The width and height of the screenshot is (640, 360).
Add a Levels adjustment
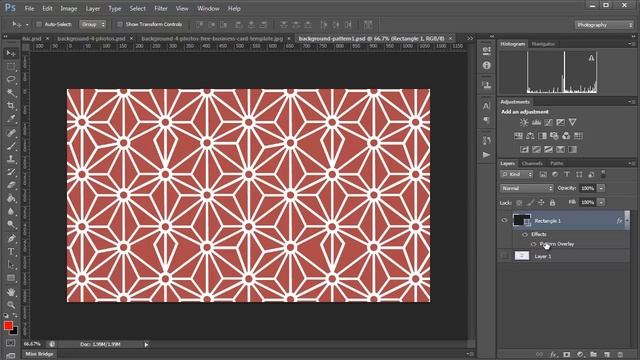tap(536, 122)
